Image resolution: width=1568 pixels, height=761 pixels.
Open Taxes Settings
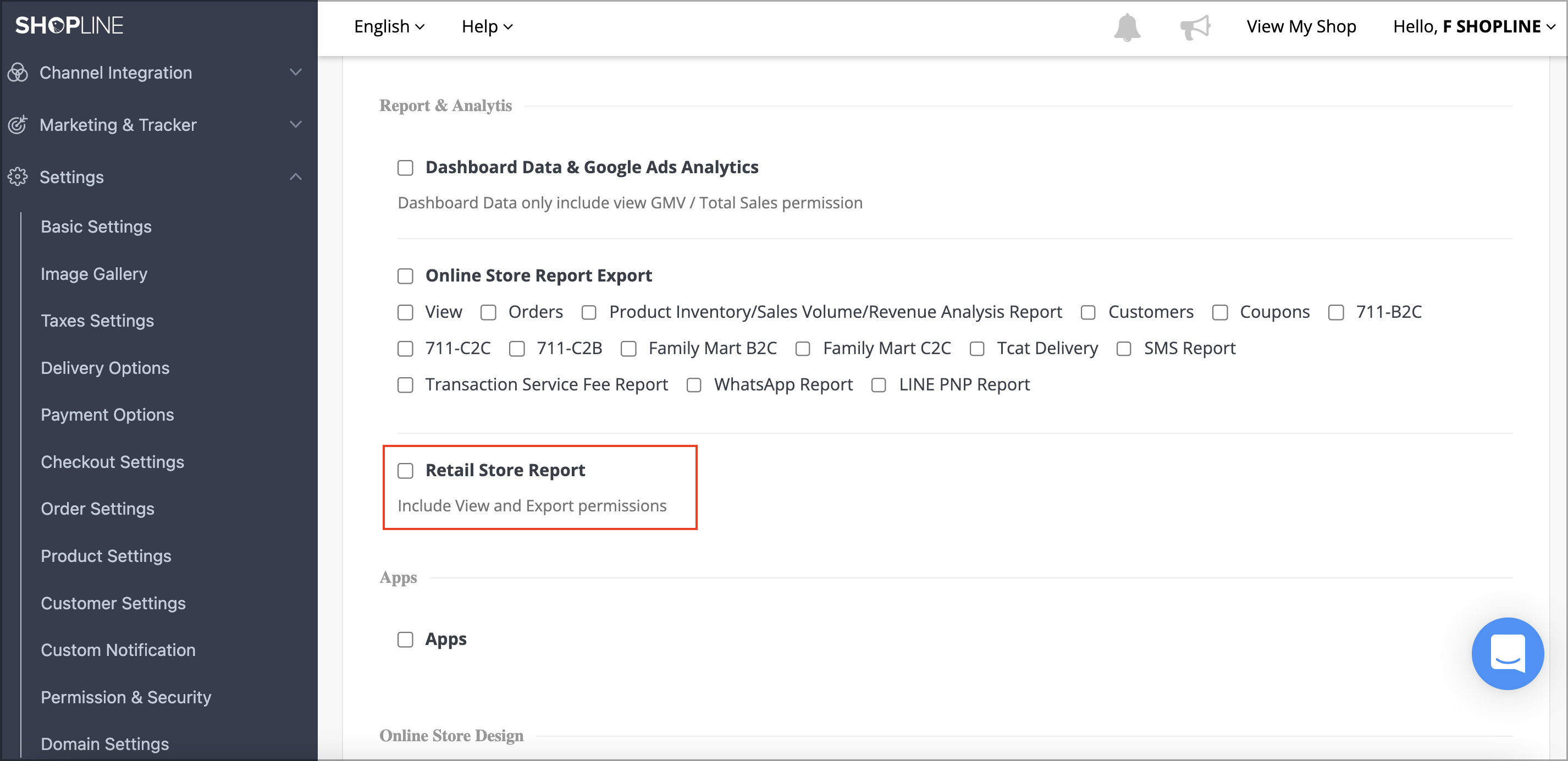coord(97,321)
